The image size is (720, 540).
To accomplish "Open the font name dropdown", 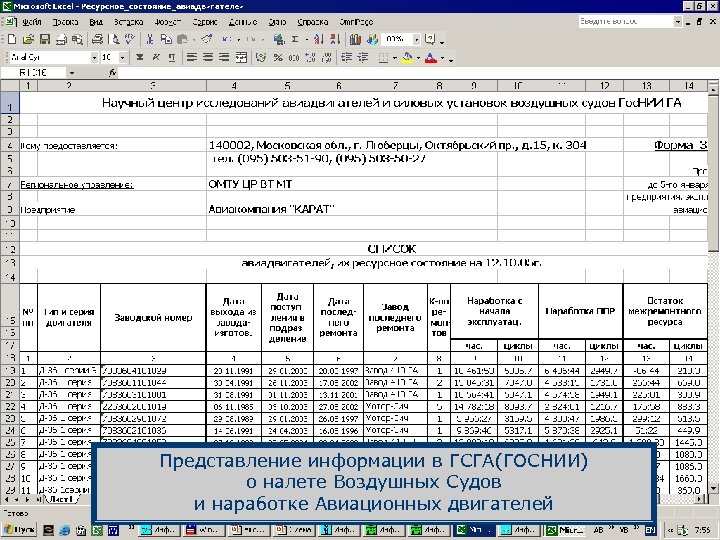I will pyautogui.click(x=94, y=57).
